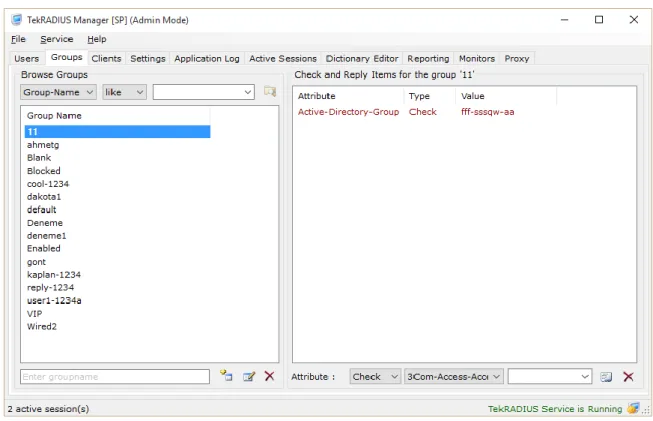Open the 'like' operator dropdown
The height and width of the screenshot is (421, 653).
click(125, 92)
